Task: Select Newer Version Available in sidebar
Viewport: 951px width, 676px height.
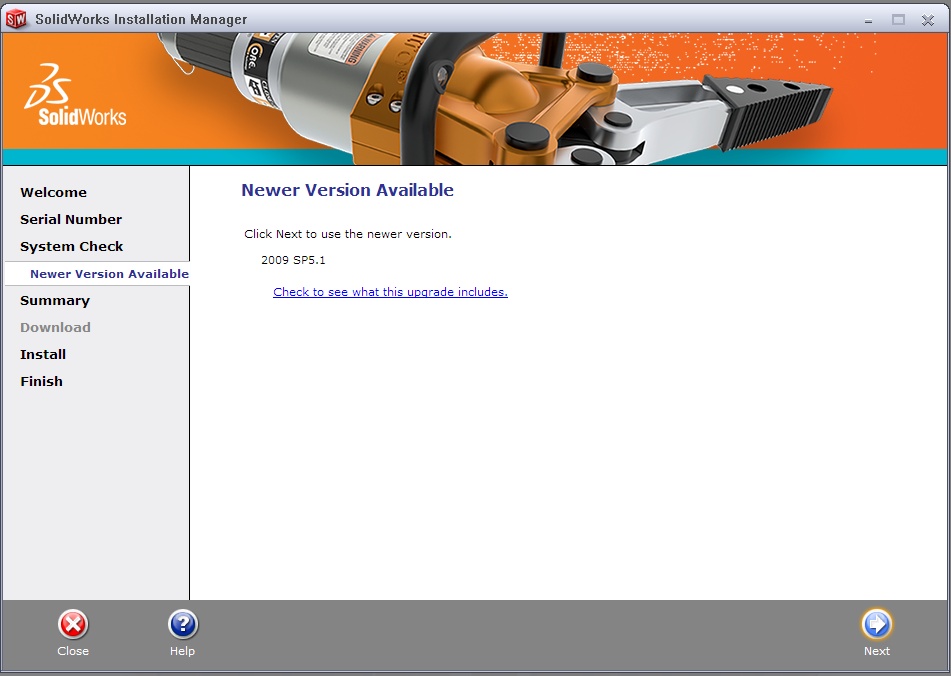Action: coord(109,273)
